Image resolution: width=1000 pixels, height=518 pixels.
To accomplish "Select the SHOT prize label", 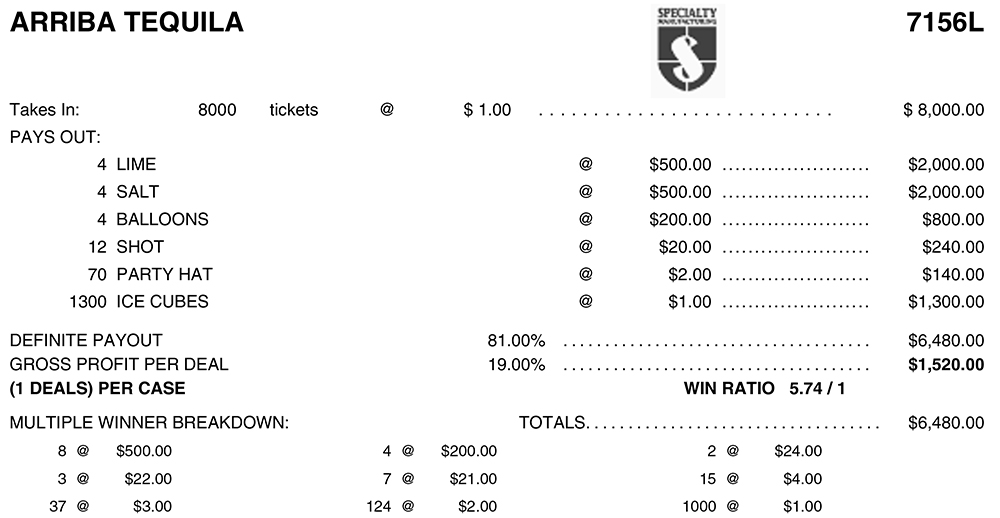I will (x=140, y=247).
